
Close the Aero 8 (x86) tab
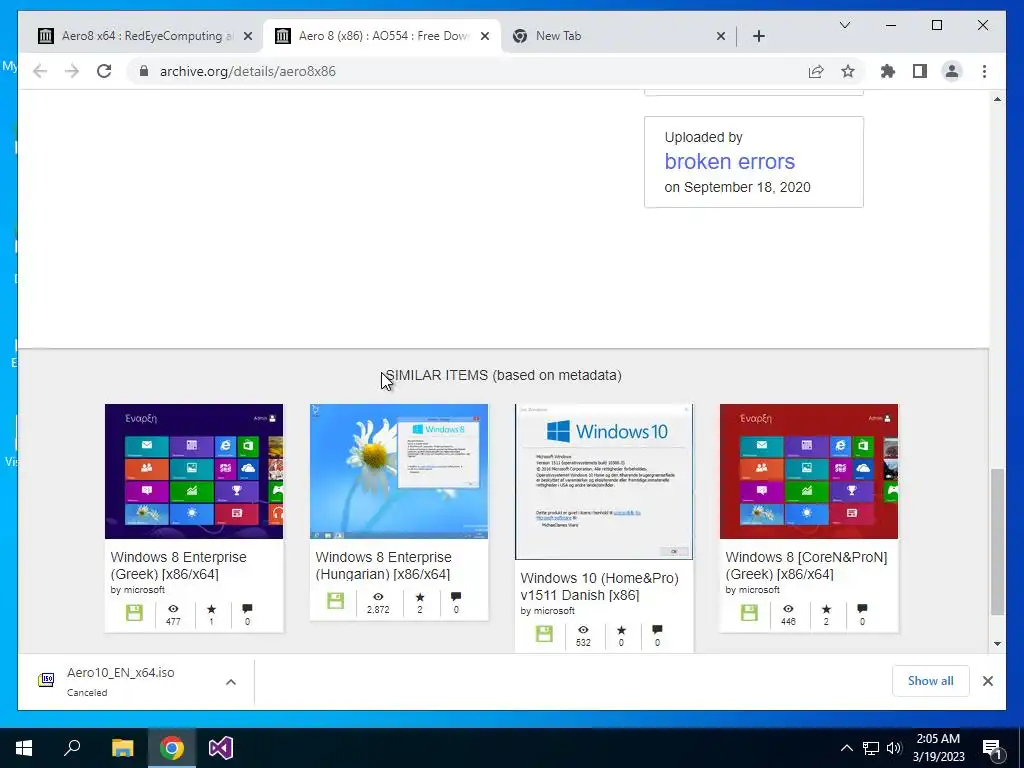click(485, 36)
